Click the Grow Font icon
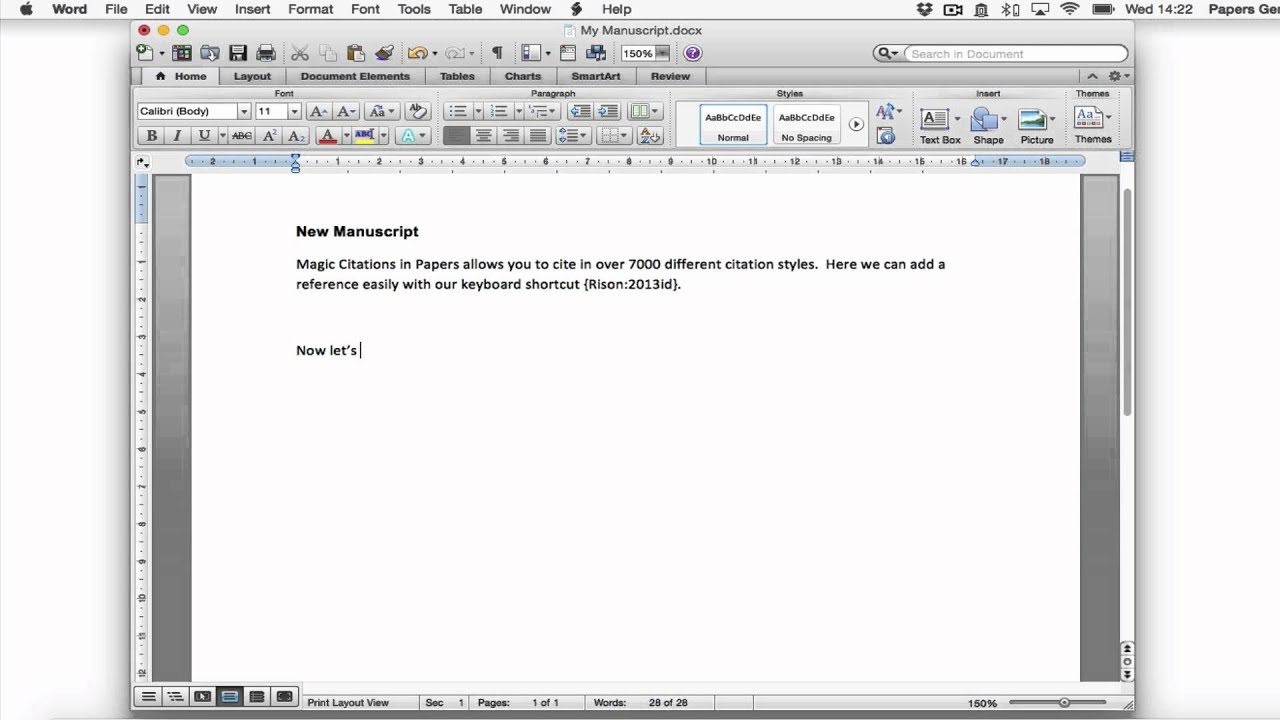The width and height of the screenshot is (1280, 720). point(318,111)
